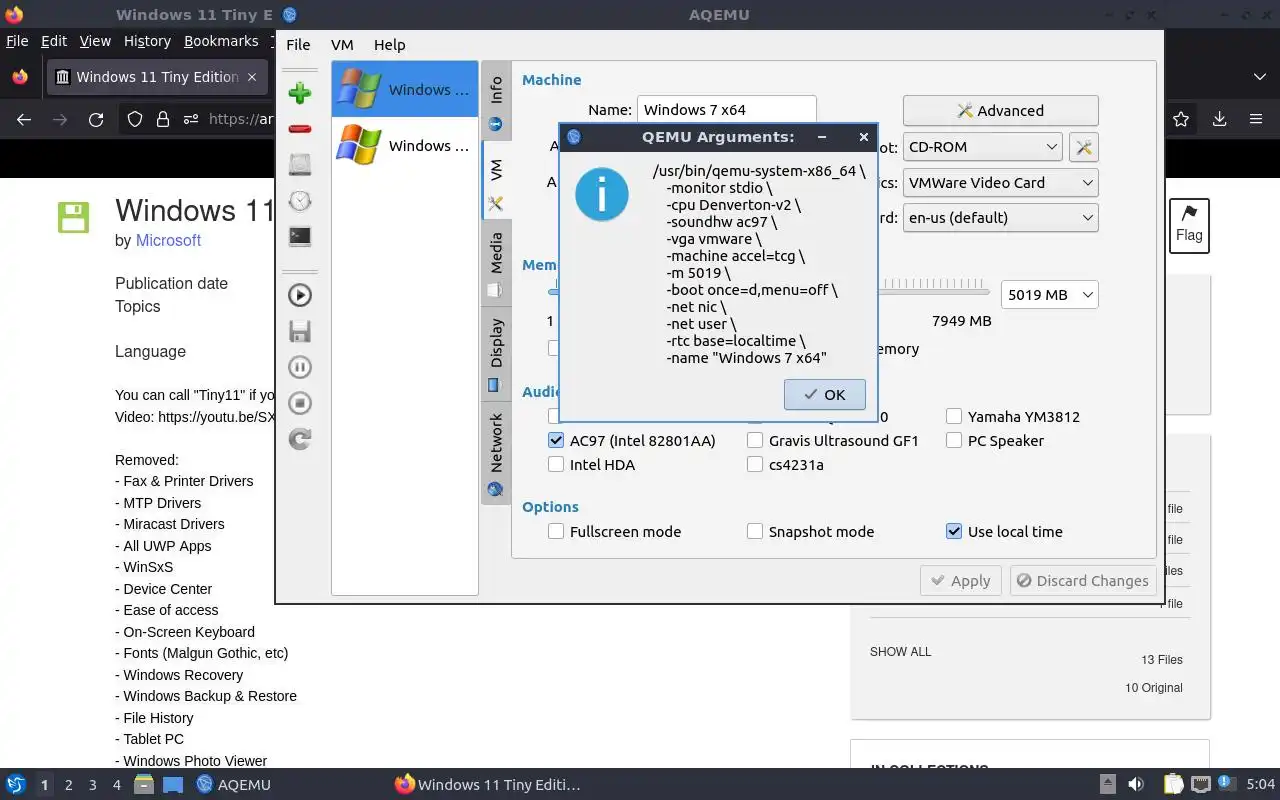
Task: Reload the Firefox page
Action: pos(96,119)
